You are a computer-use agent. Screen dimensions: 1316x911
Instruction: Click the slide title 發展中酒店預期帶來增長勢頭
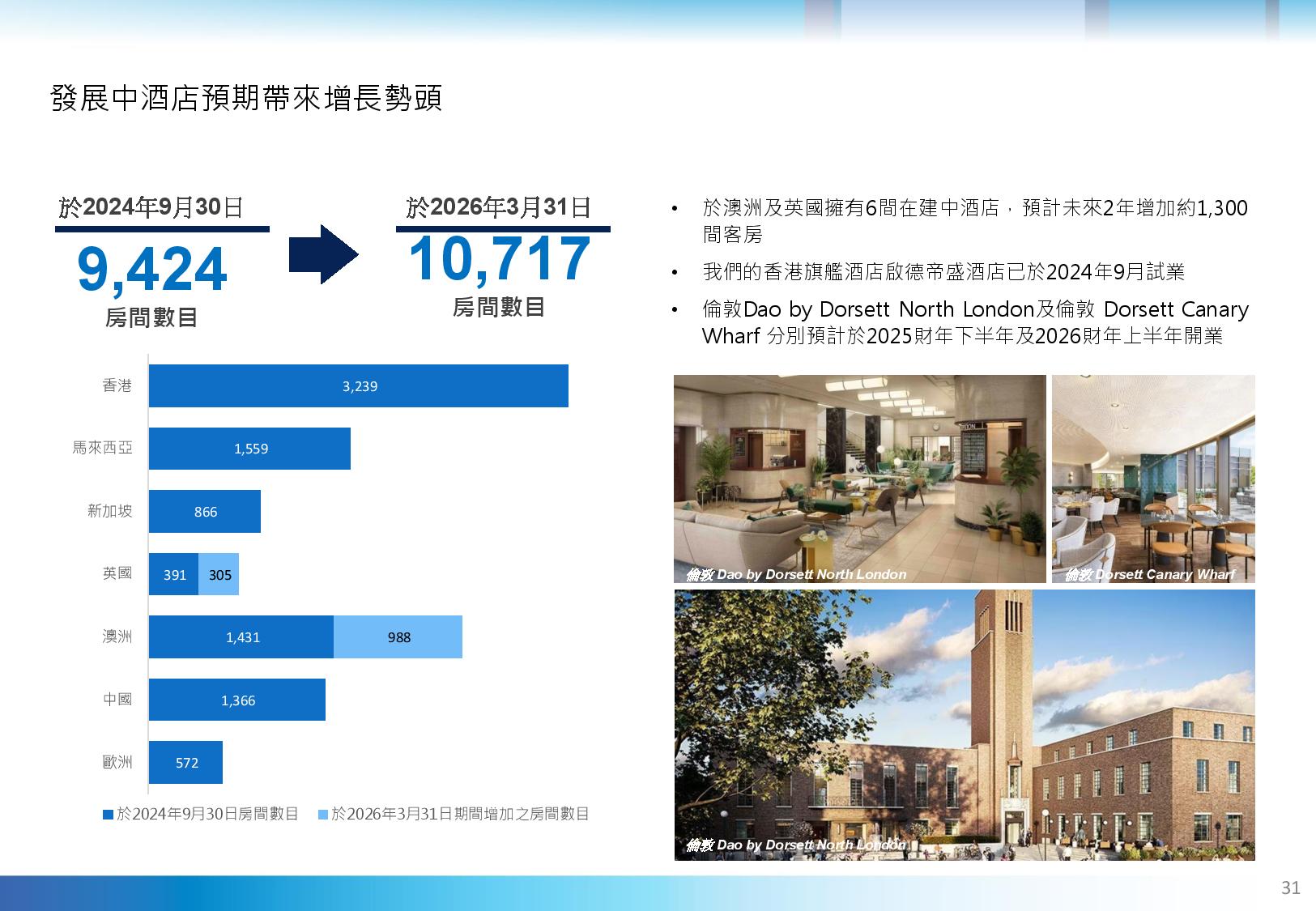[x=246, y=99]
